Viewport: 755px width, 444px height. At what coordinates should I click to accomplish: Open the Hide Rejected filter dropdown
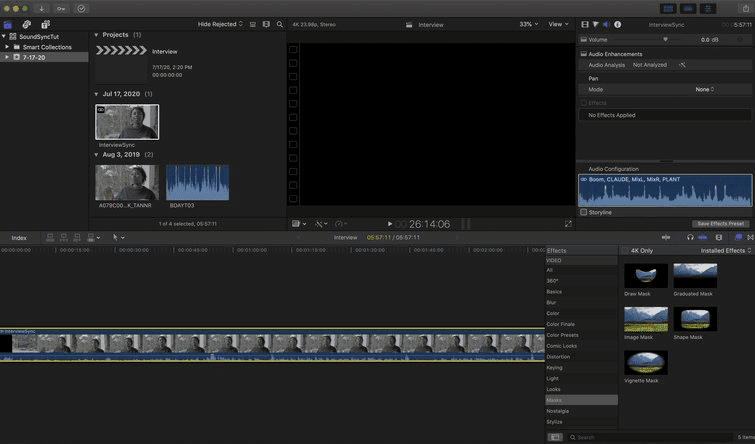pos(220,24)
